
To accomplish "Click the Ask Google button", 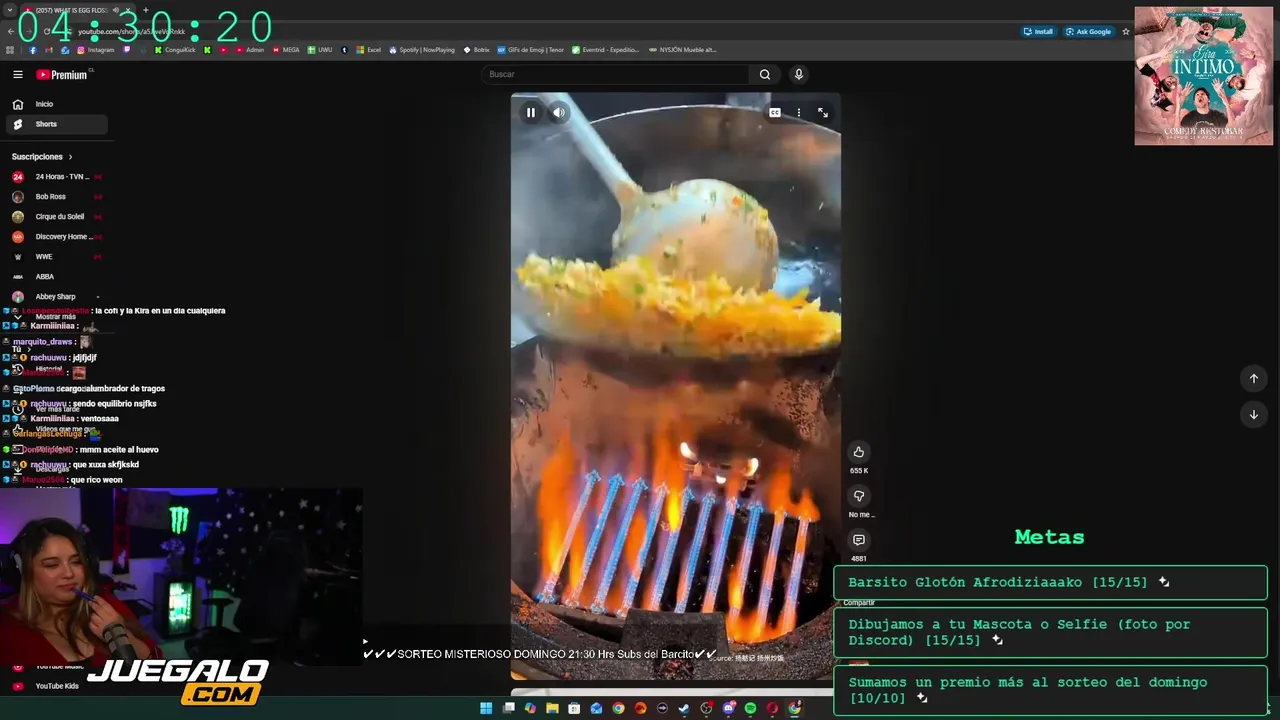I will 1088,31.
